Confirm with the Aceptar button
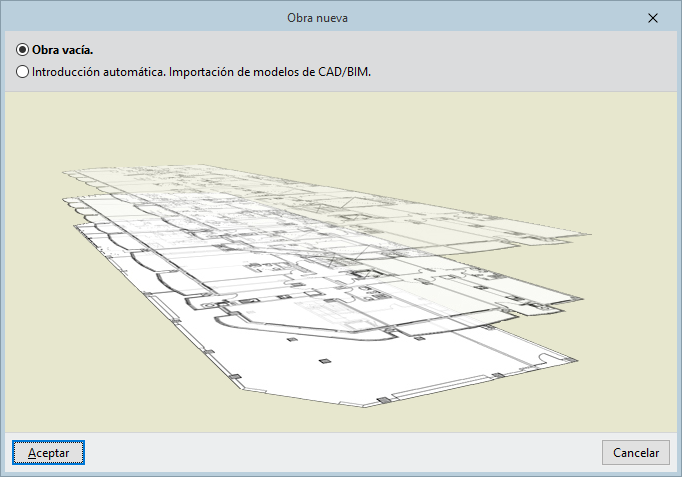This screenshot has width=682, height=477. click(48, 453)
